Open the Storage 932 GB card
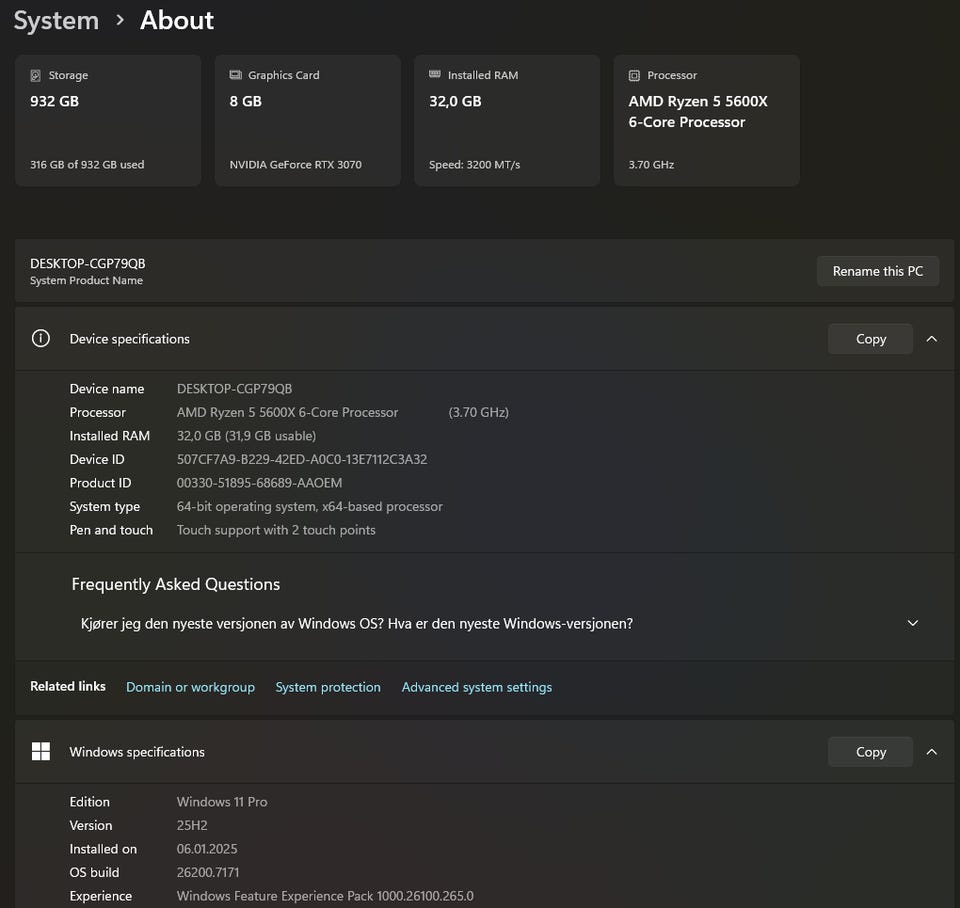 coord(107,121)
